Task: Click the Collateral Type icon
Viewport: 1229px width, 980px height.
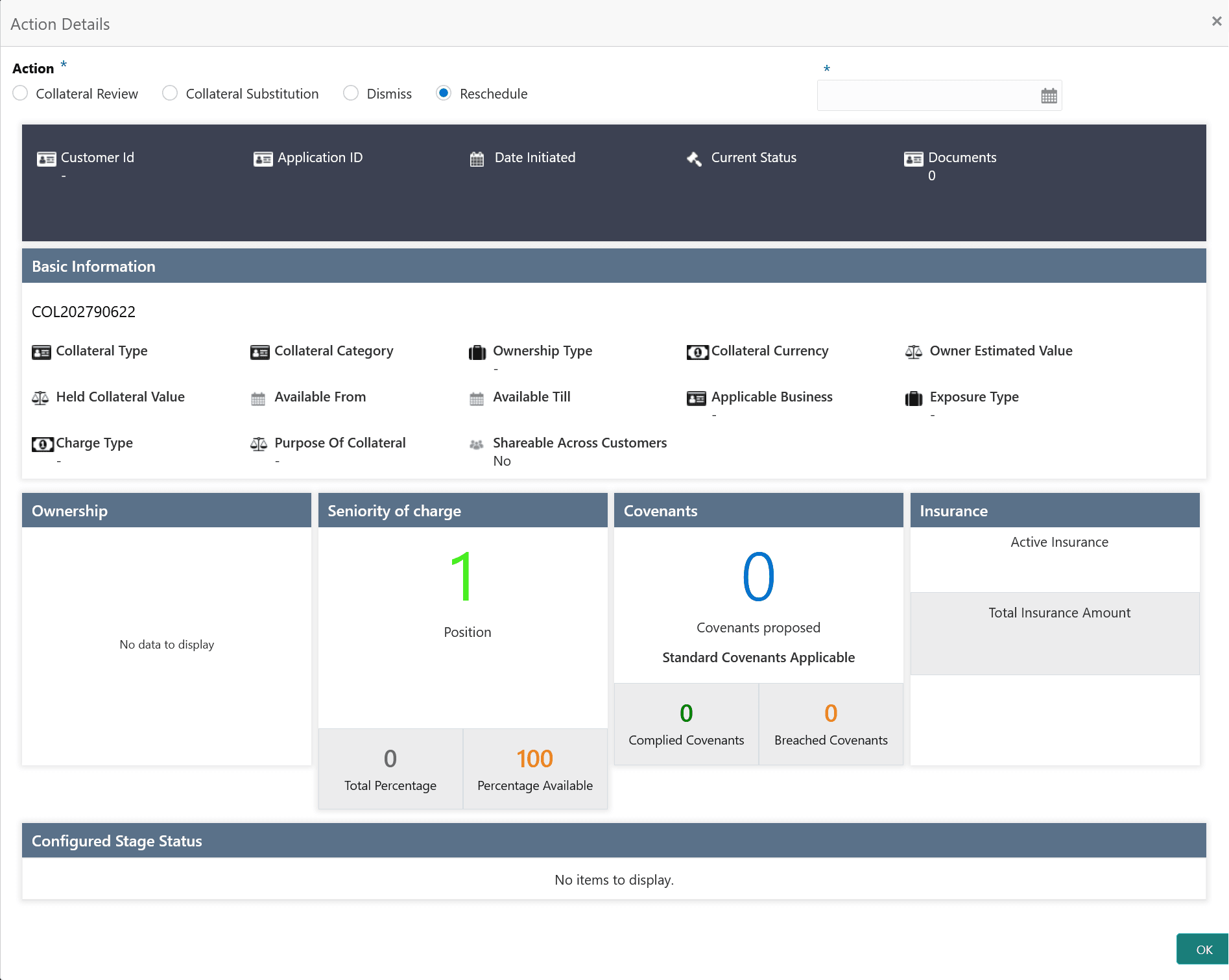Action: 42,352
